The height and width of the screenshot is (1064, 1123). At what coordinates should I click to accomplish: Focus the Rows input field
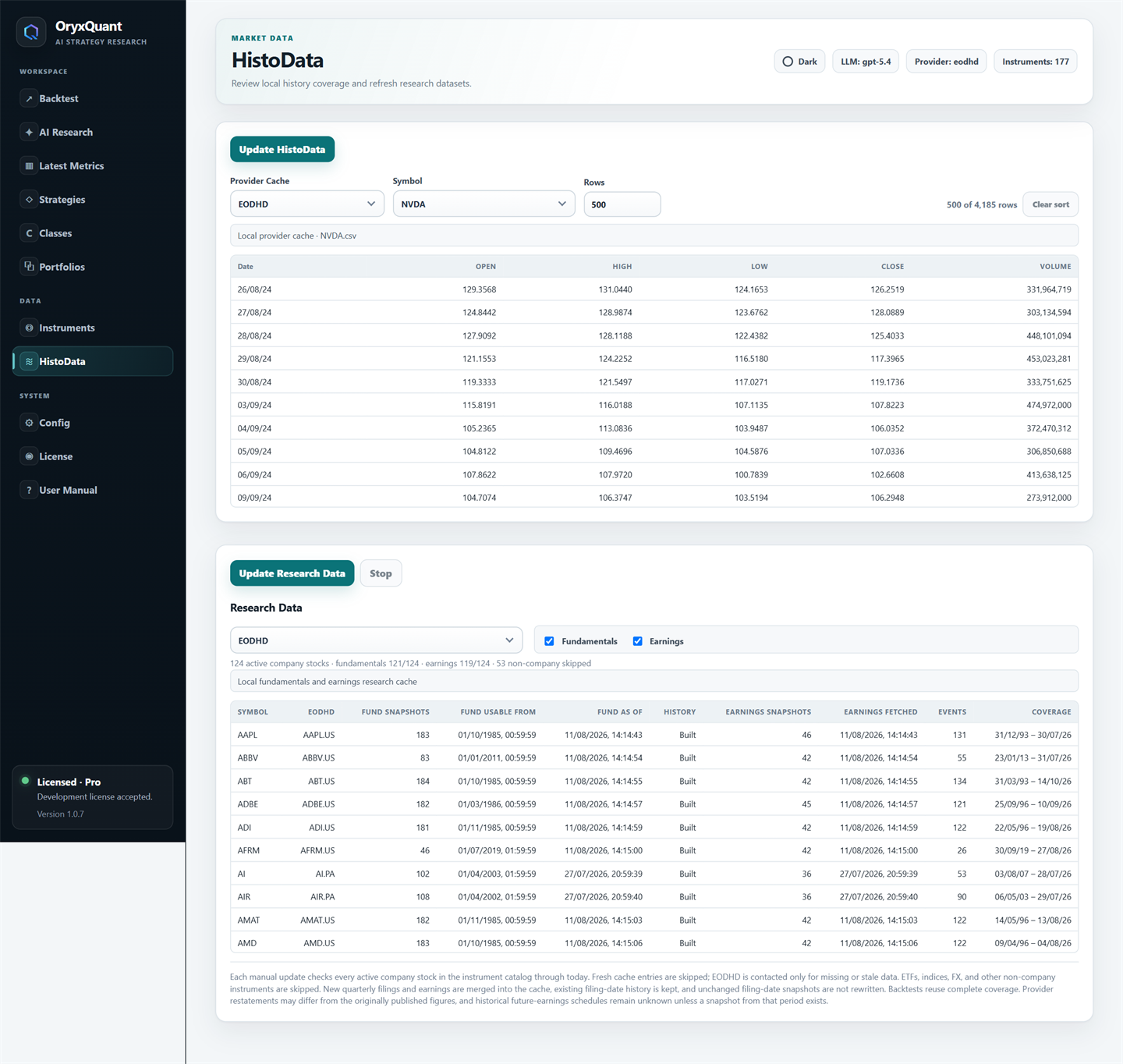[622, 204]
